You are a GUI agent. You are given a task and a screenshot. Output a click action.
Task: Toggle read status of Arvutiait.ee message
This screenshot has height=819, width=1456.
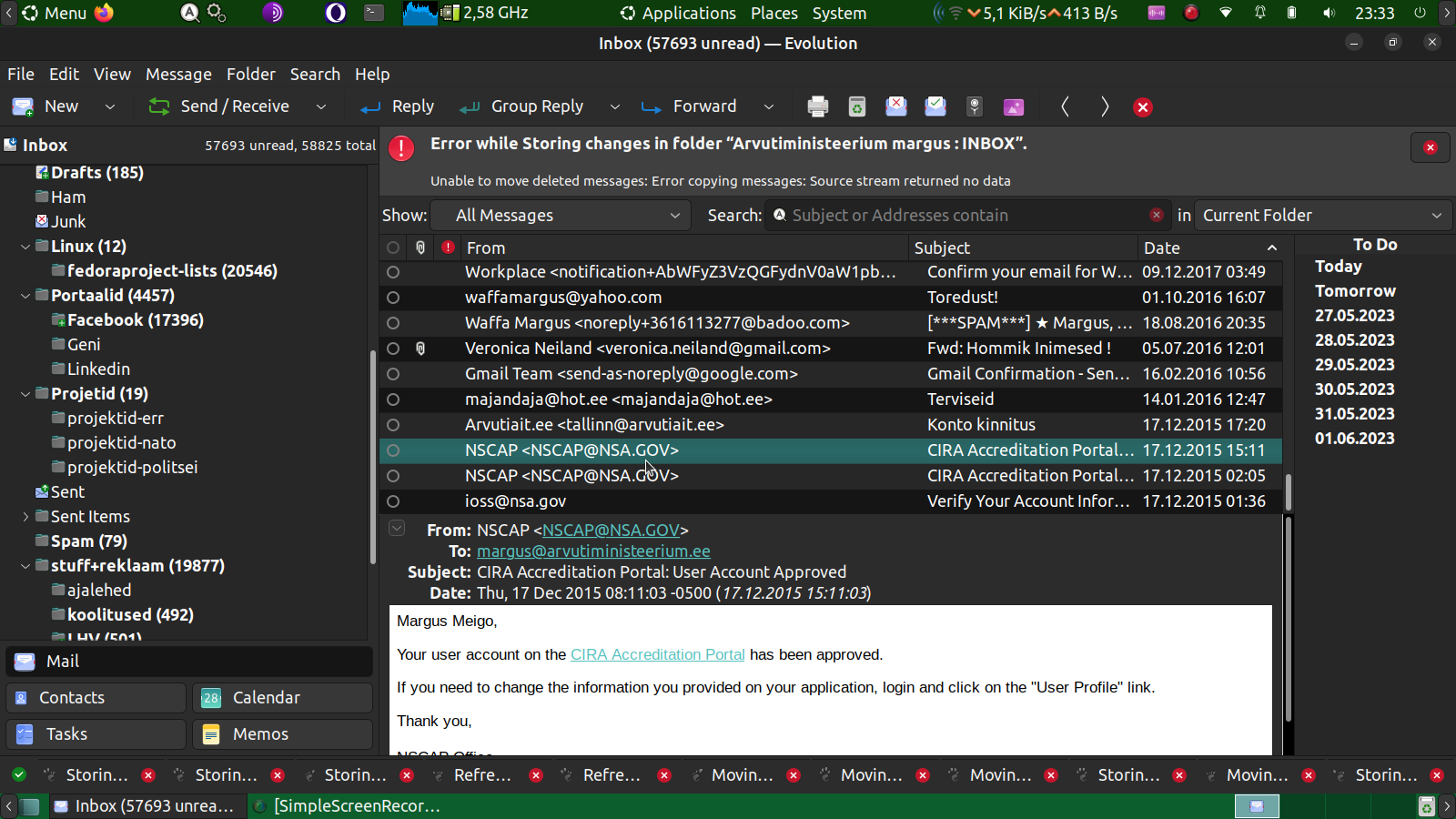393,425
